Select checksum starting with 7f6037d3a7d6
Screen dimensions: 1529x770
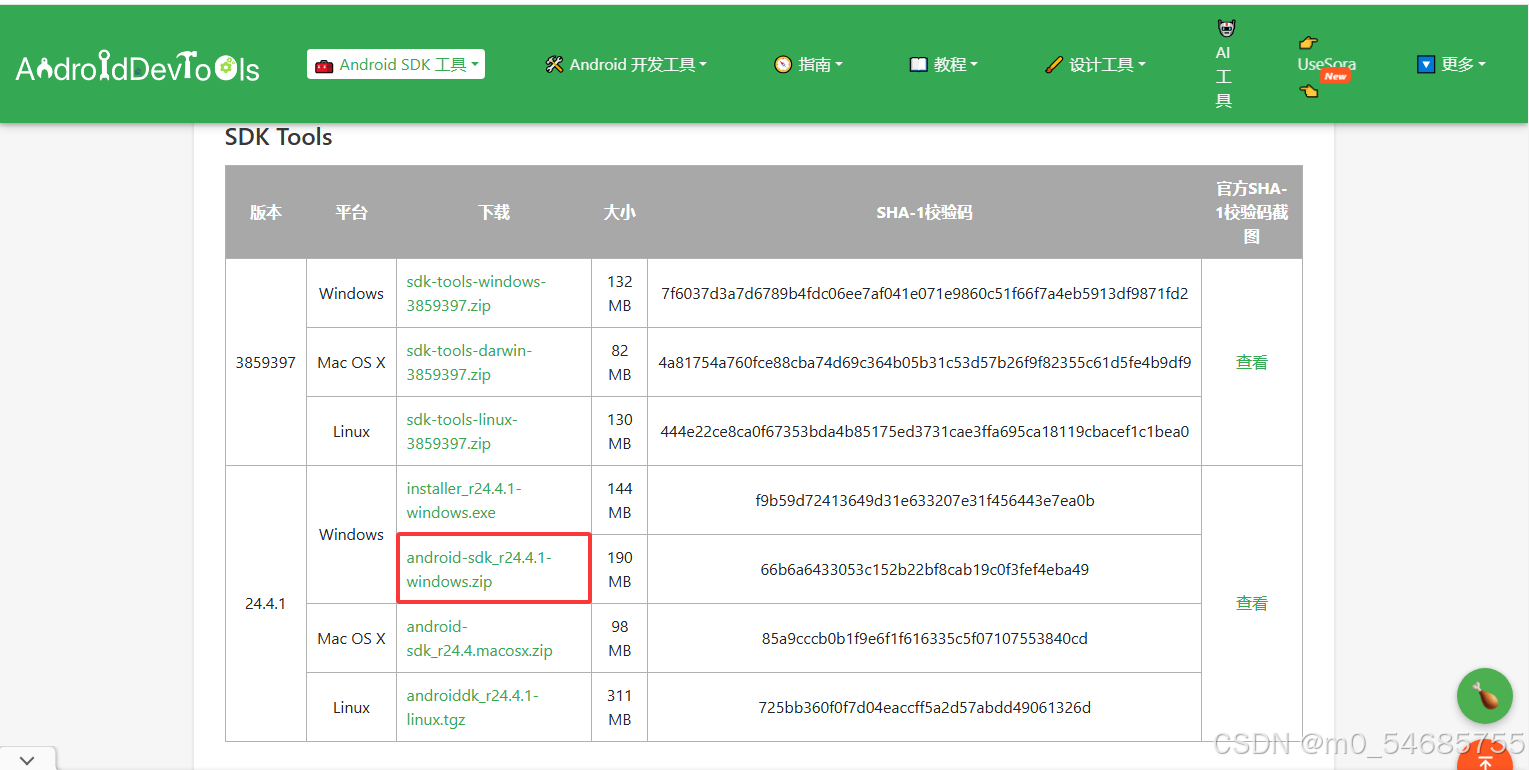click(925, 293)
